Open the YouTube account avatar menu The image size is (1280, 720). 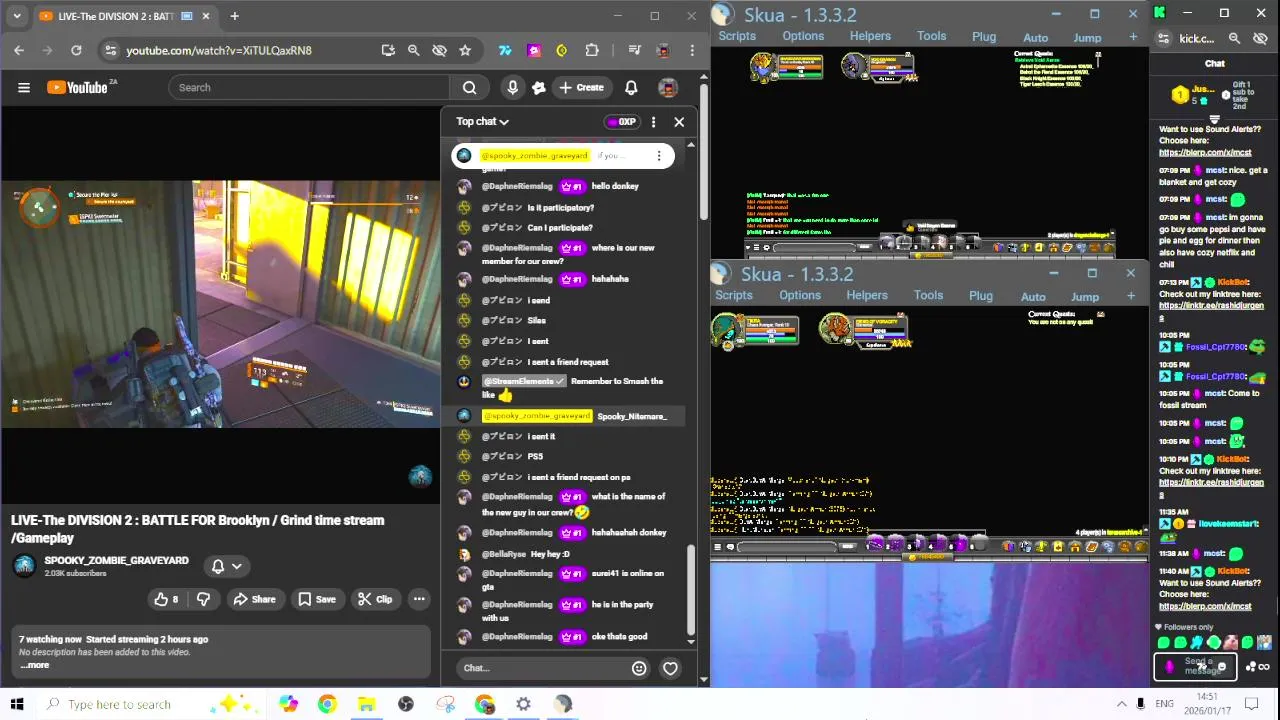[668, 87]
